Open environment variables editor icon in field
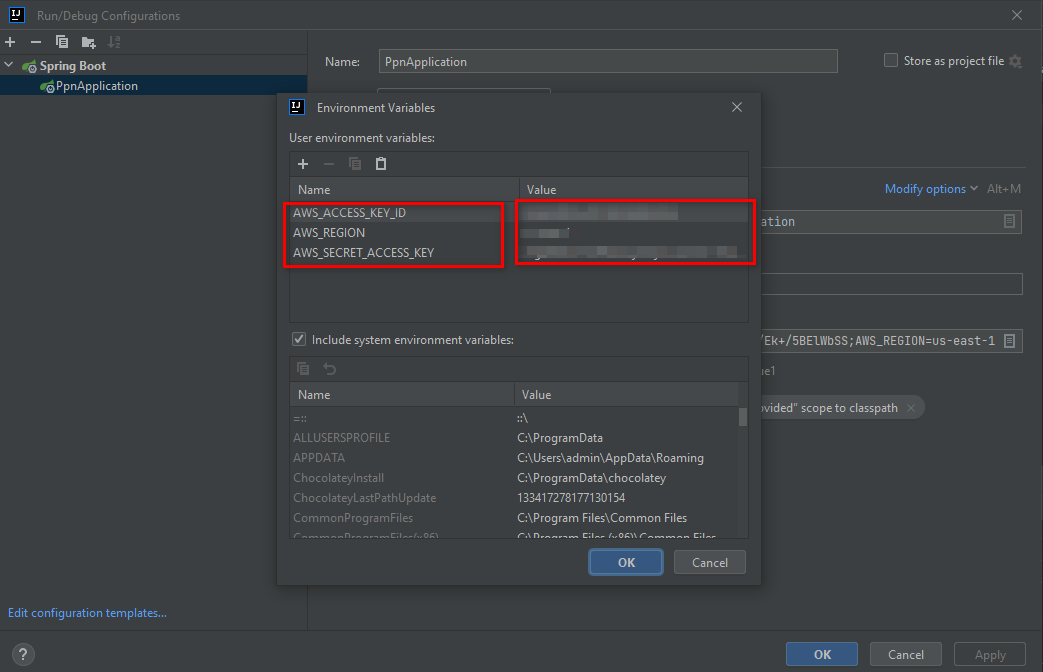The width and height of the screenshot is (1043, 672). point(1009,341)
